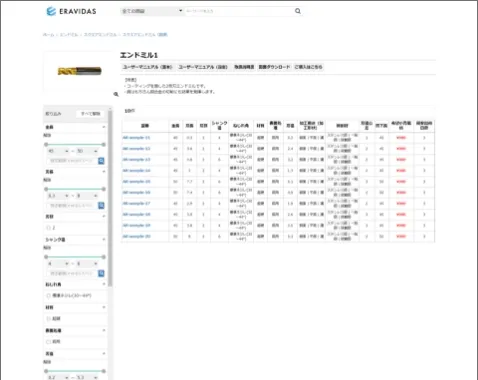Open the ダウンロード tab
Screen dimensions: 478x380
(274, 67)
